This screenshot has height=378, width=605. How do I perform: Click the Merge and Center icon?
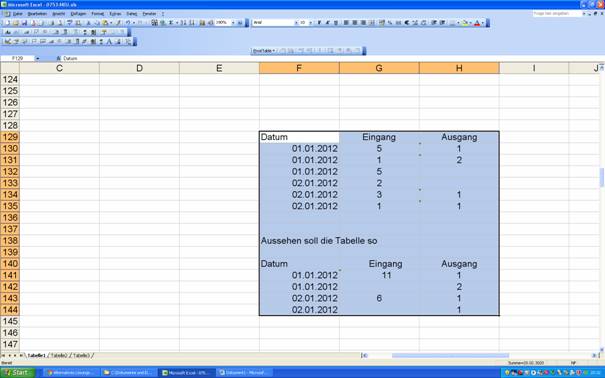[372, 23]
